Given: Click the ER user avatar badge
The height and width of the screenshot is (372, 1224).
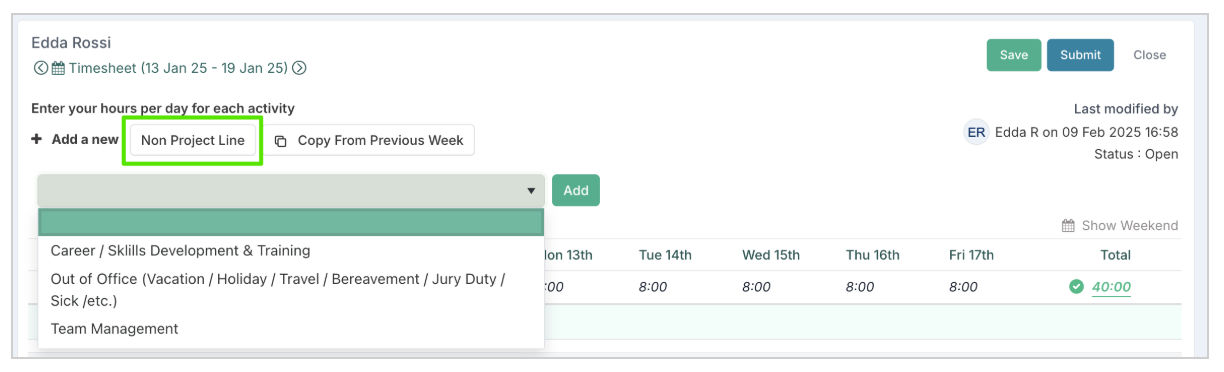Looking at the screenshot, I should coord(976,132).
